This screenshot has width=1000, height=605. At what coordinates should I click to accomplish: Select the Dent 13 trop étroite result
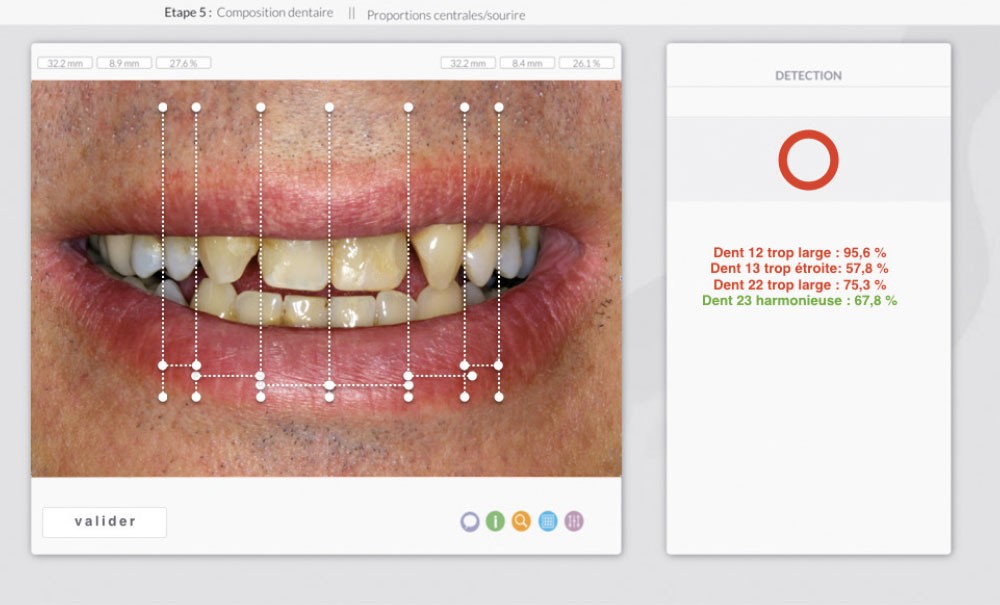[799, 269]
